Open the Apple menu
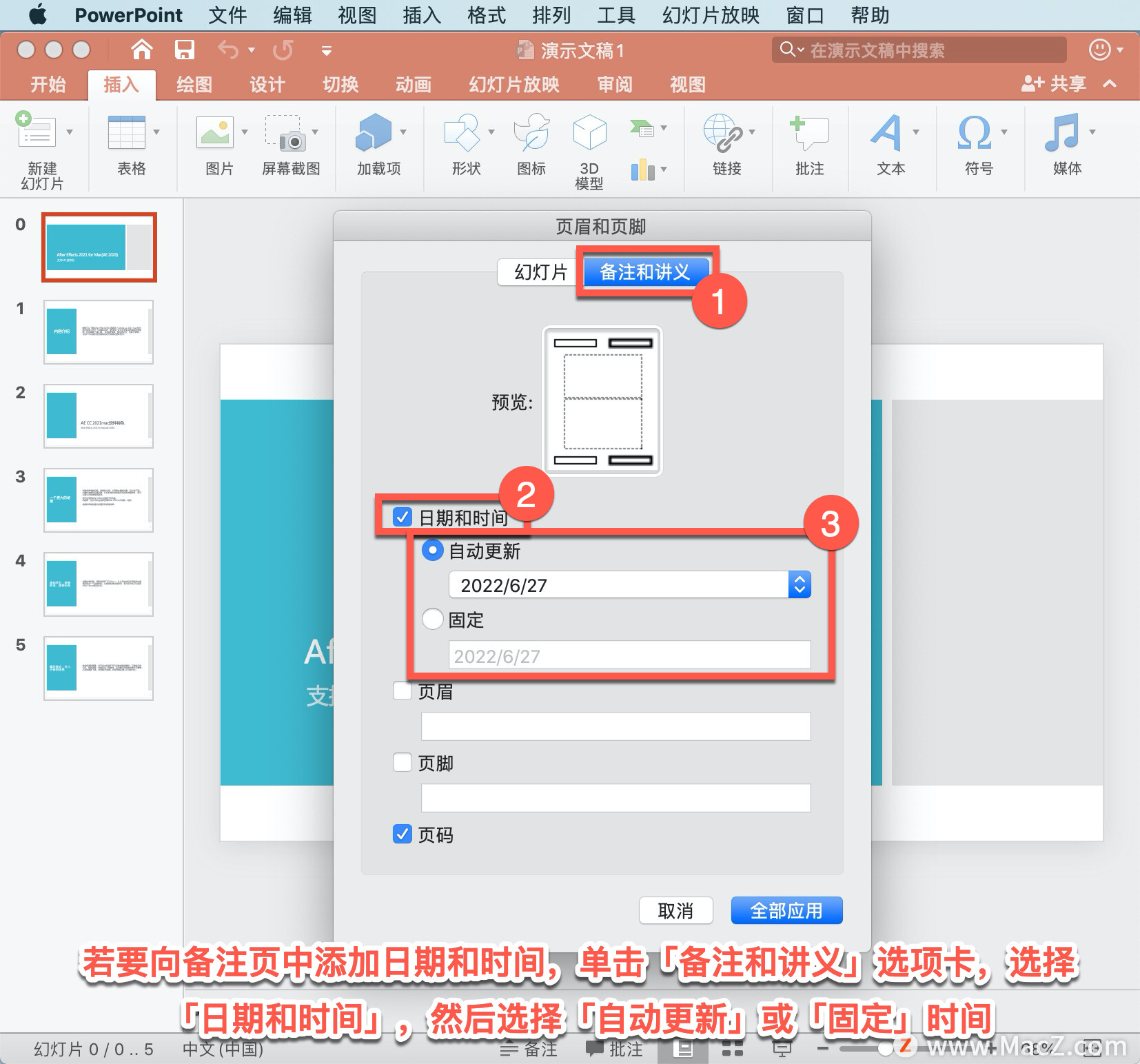This screenshot has width=1140, height=1064. point(38,14)
